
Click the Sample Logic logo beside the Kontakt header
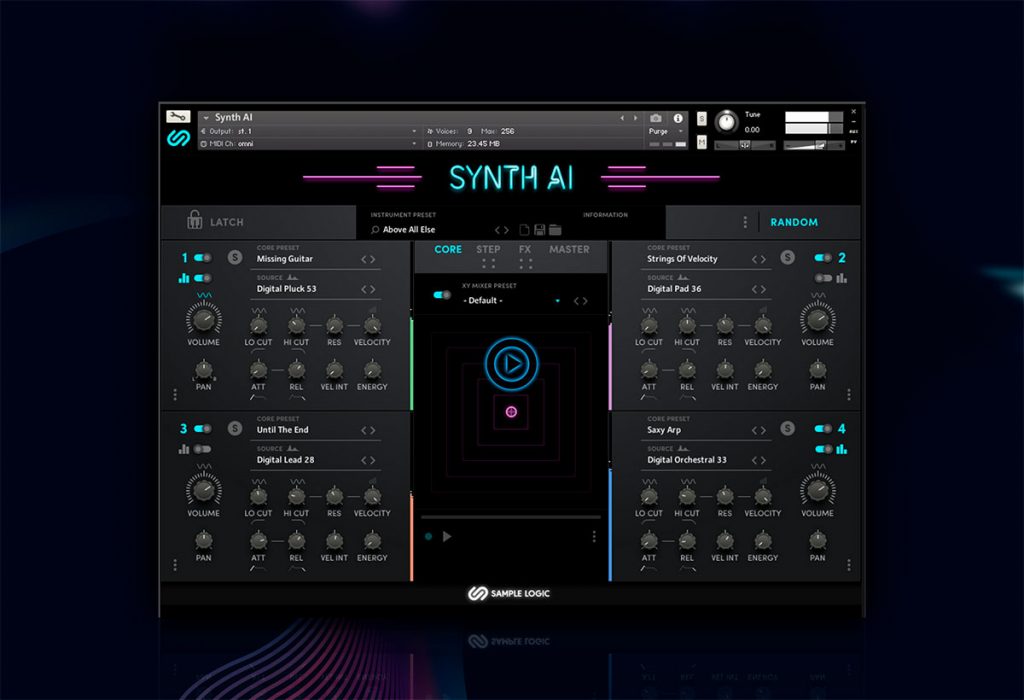point(178,138)
